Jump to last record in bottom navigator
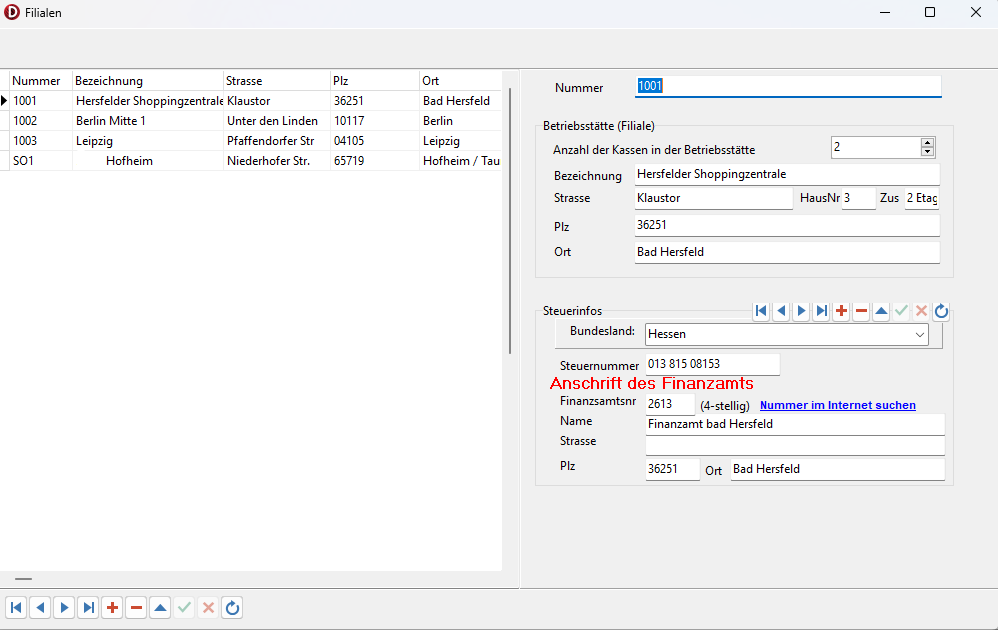This screenshot has height=630, width=998. 88,608
